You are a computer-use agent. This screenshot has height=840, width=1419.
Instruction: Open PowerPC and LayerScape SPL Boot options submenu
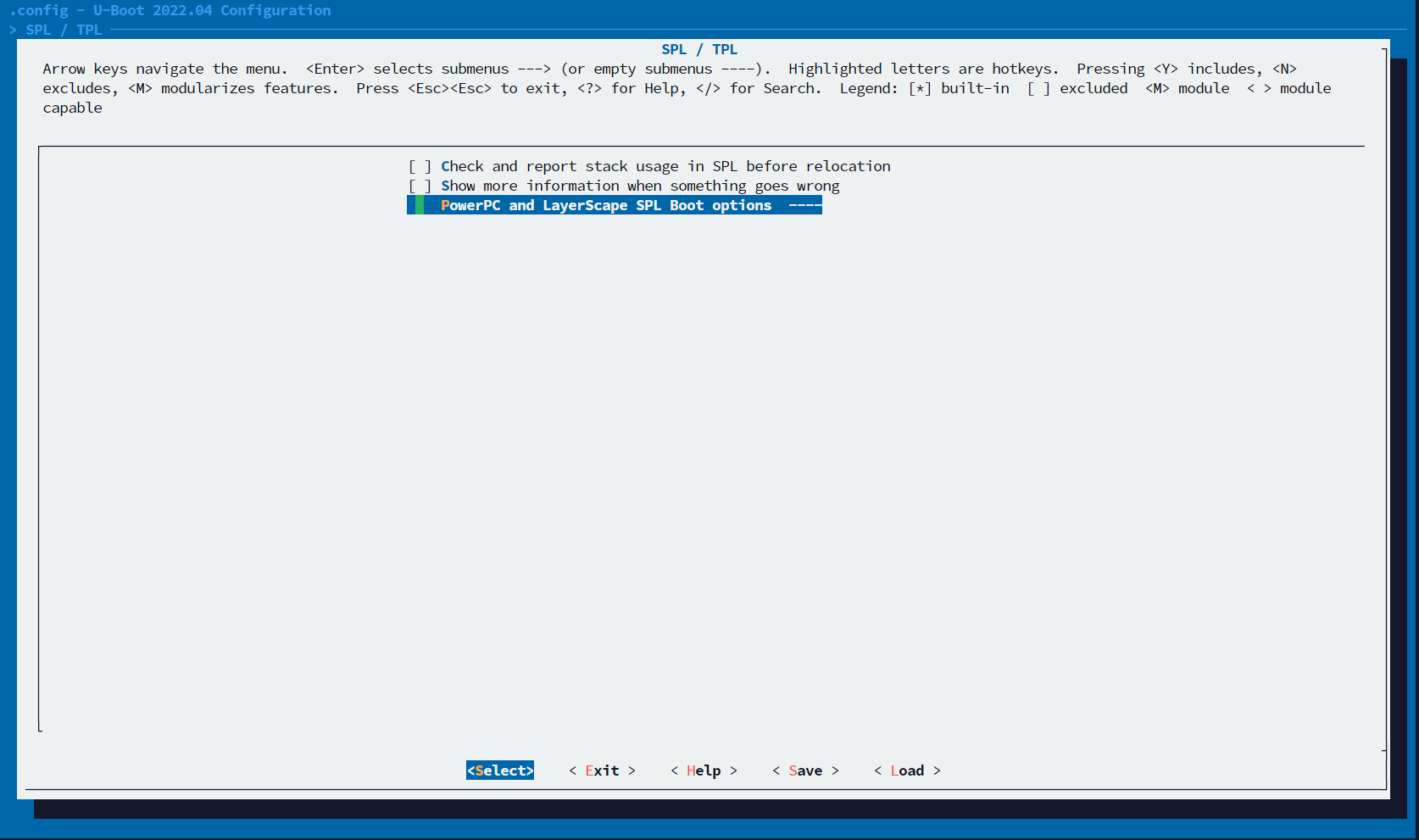coord(615,205)
